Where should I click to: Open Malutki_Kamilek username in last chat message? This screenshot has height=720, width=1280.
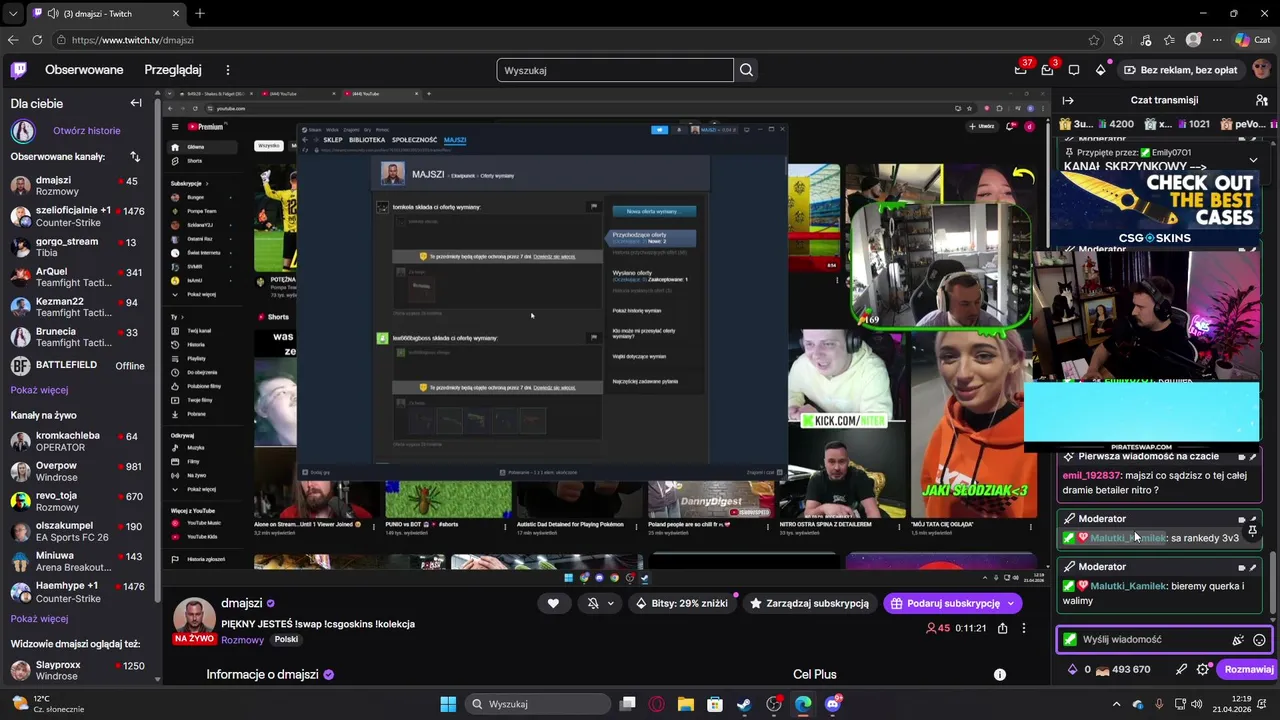pyautogui.click(x=1128, y=586)
